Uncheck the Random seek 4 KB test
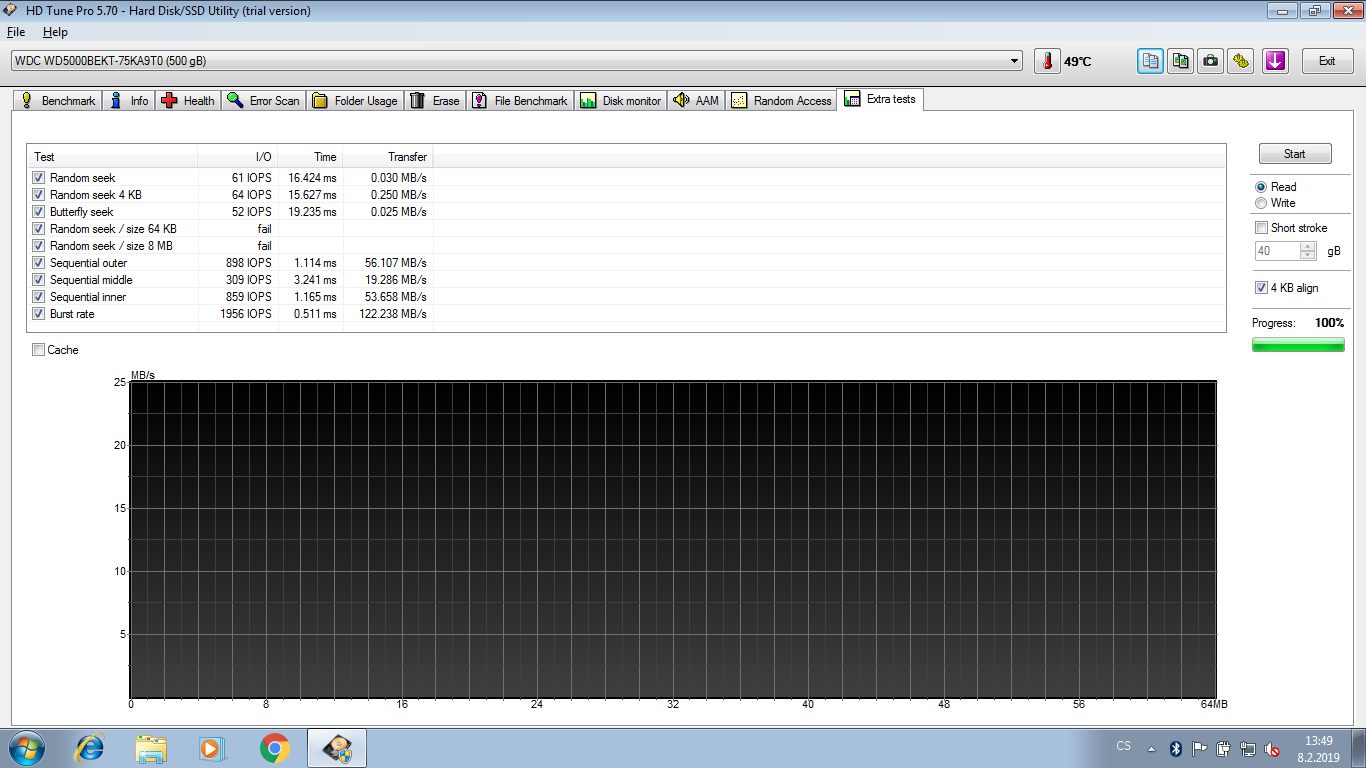 (39, 195)
